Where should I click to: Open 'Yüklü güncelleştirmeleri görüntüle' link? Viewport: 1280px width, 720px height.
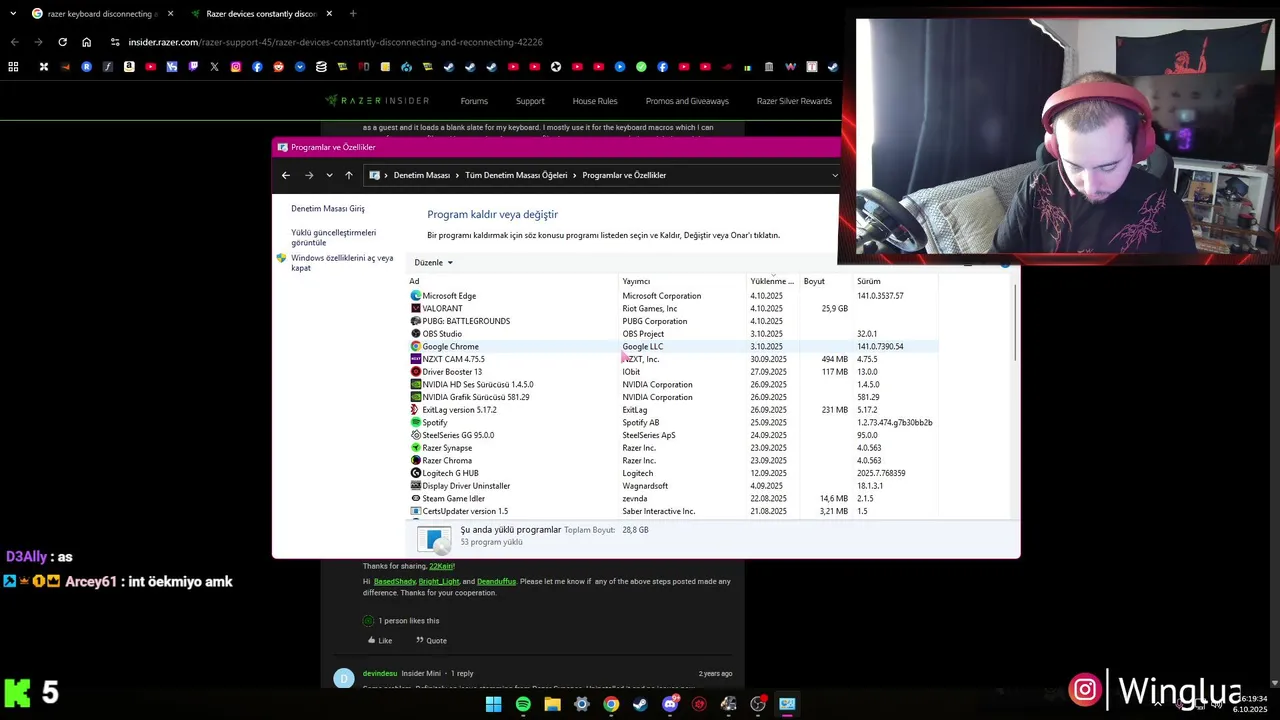click(x=334, y=237)
